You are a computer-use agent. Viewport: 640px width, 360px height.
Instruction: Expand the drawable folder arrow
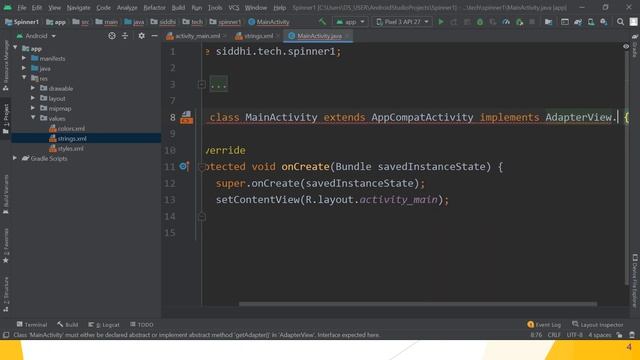pyautogui.click(x=33, y=88)
